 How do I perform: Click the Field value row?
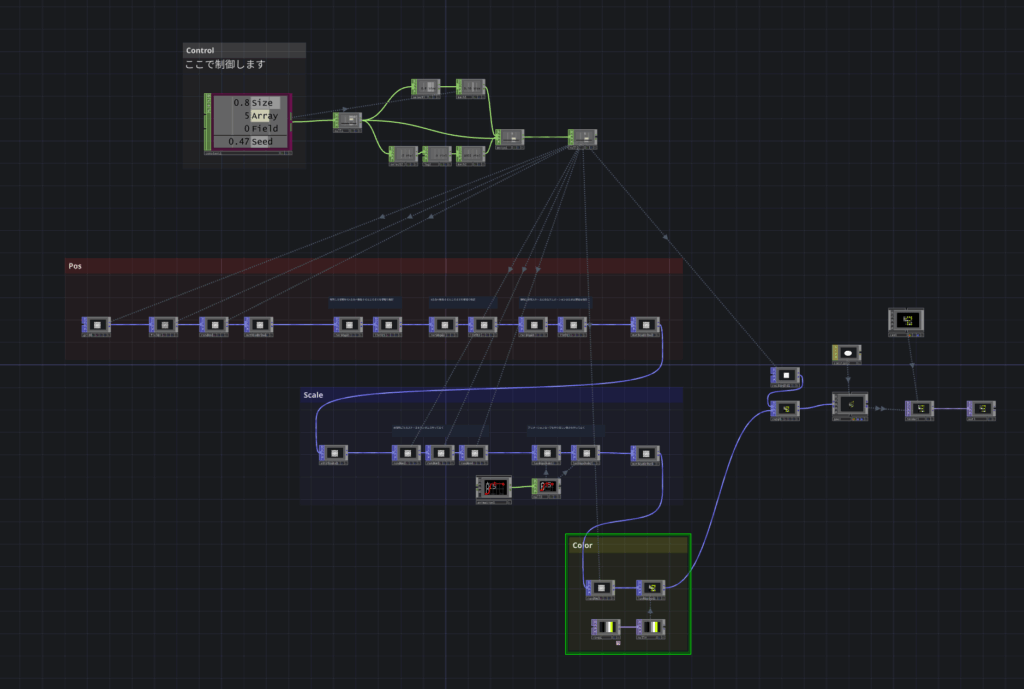[249, 129]
